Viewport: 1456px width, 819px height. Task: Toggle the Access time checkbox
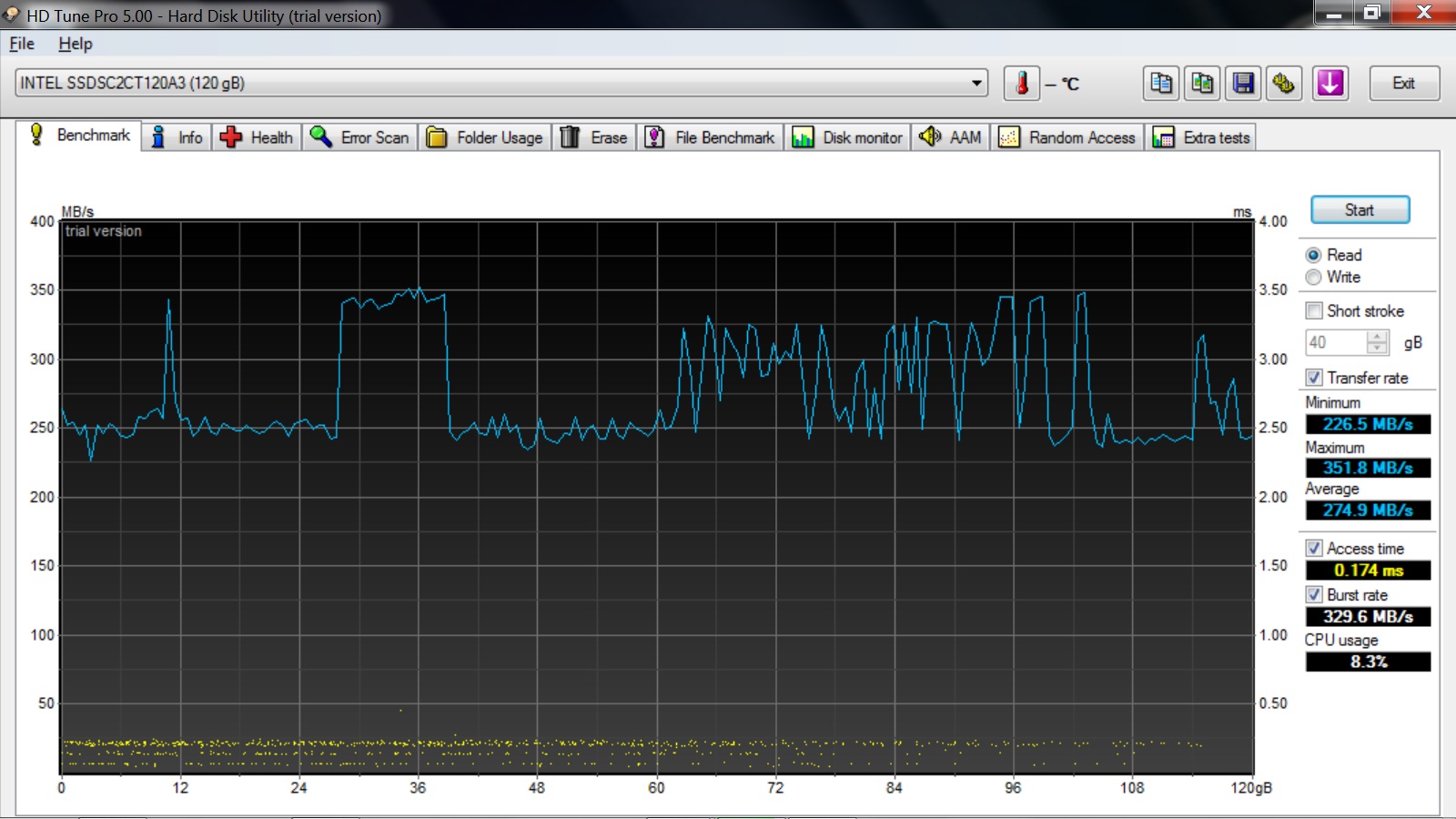coord(1314,548)
